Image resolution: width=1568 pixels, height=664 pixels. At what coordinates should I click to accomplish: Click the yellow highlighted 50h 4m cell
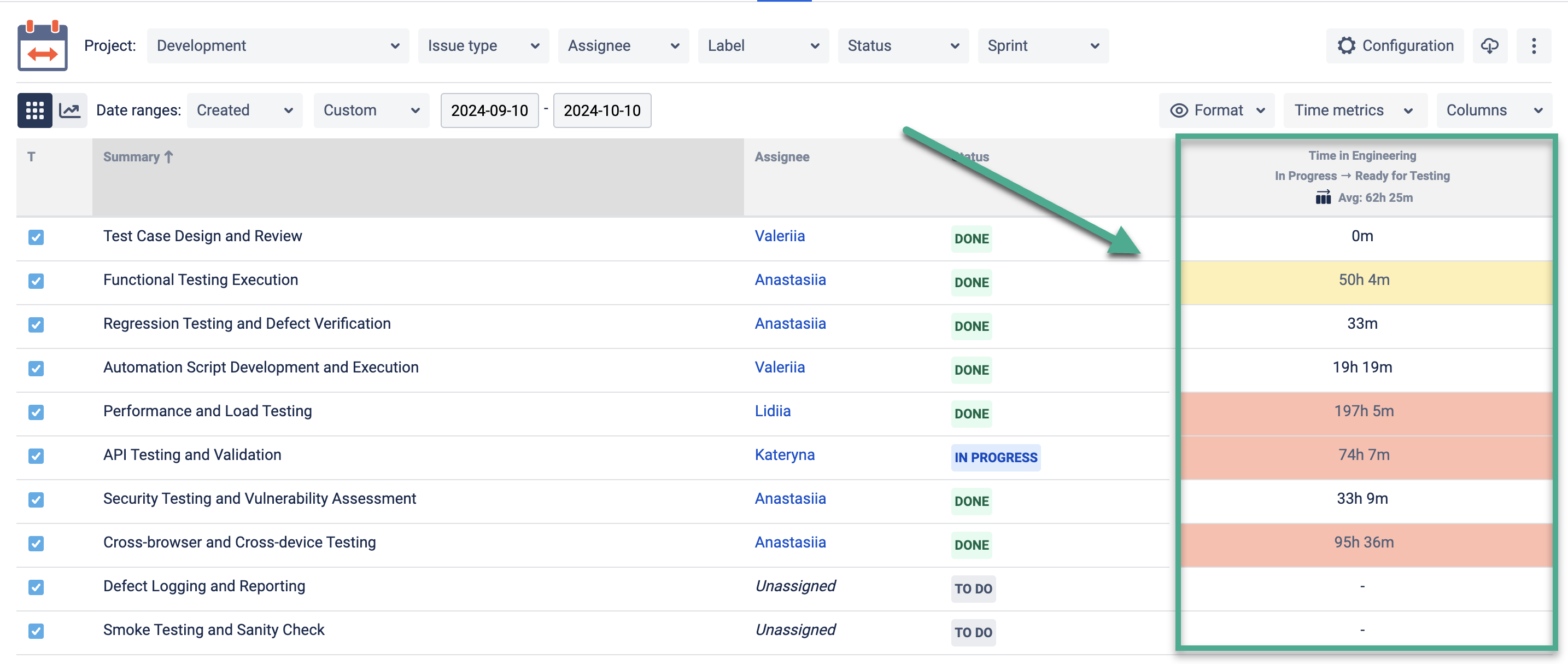1364,280
